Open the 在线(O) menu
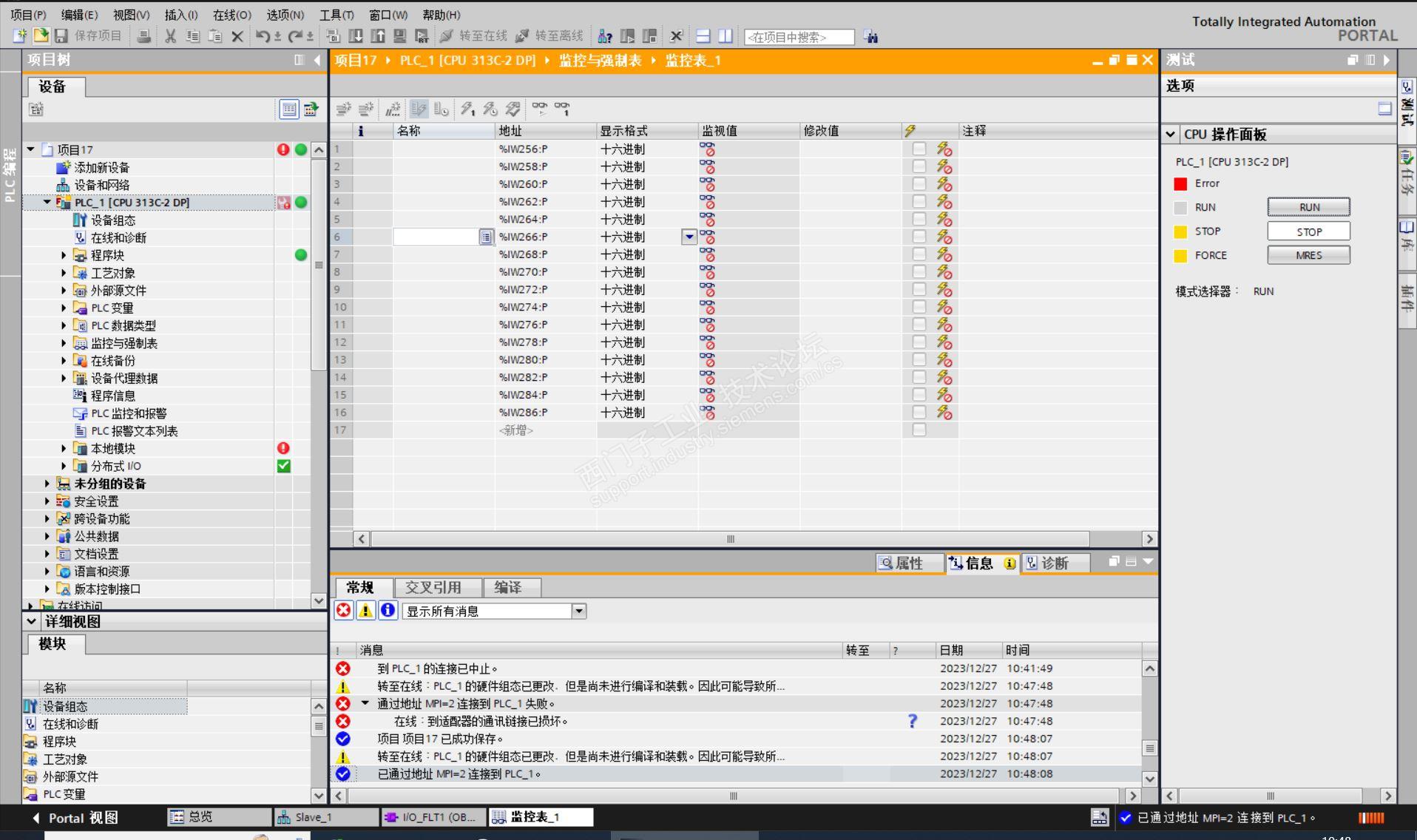The width and height of the screenshot is (1417, 840). pyautogui.click(x=232, y=15)
